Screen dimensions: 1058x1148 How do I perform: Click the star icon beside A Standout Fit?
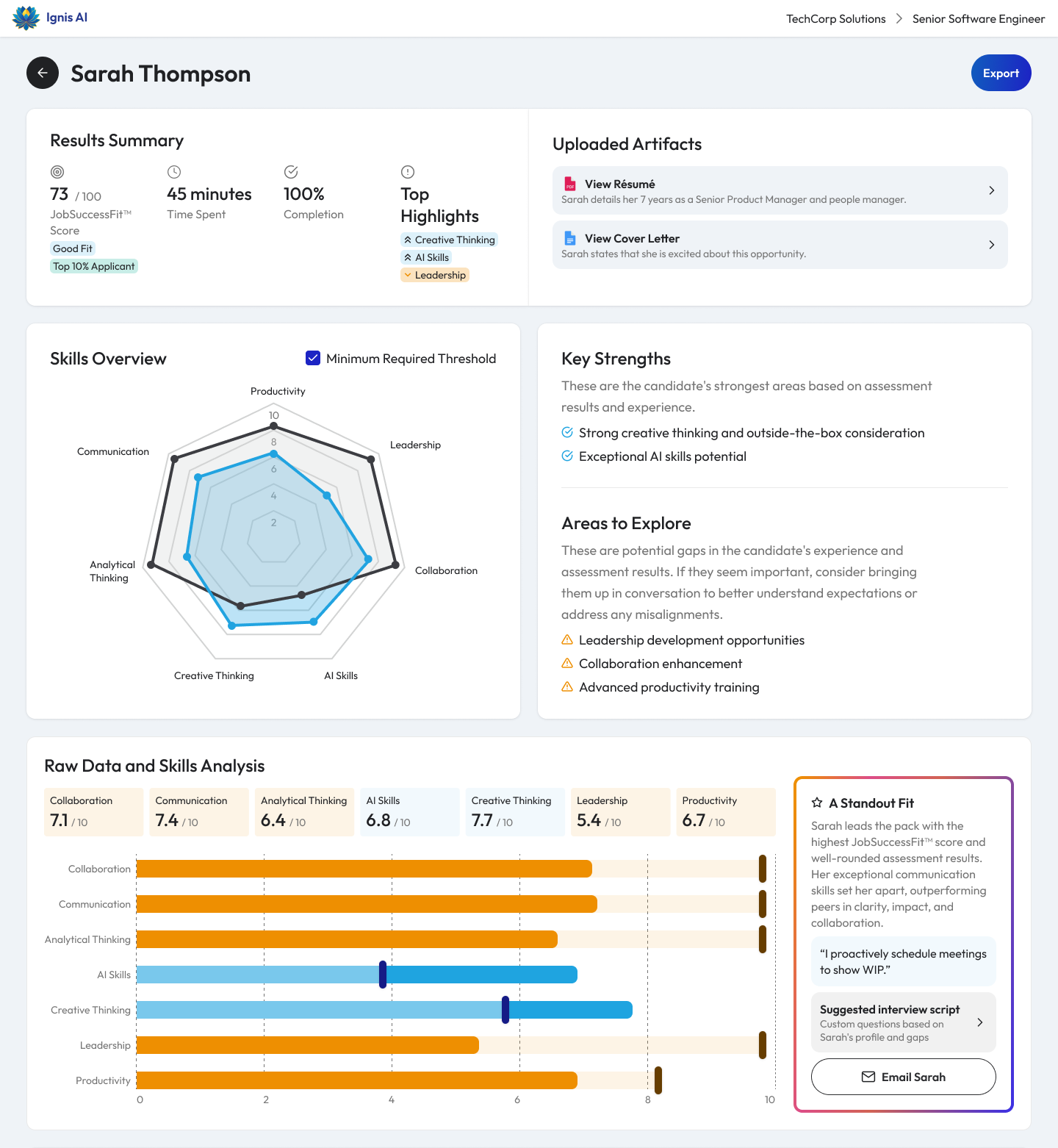point(817,803)
